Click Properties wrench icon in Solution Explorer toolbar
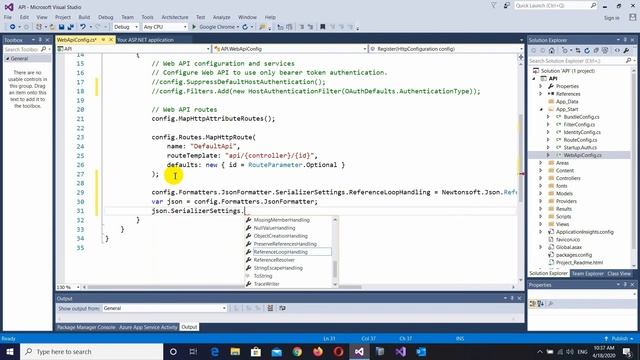640x360 pixels. 626,51
